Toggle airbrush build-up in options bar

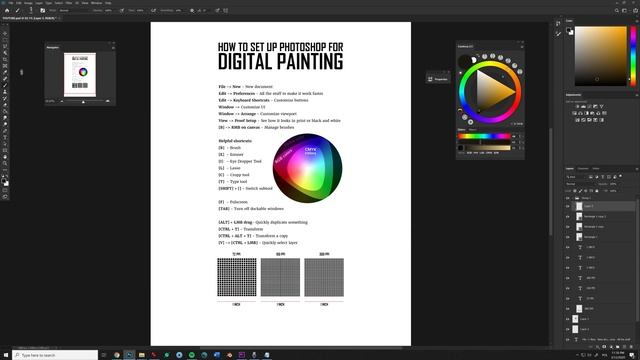(x=153, y=11)
